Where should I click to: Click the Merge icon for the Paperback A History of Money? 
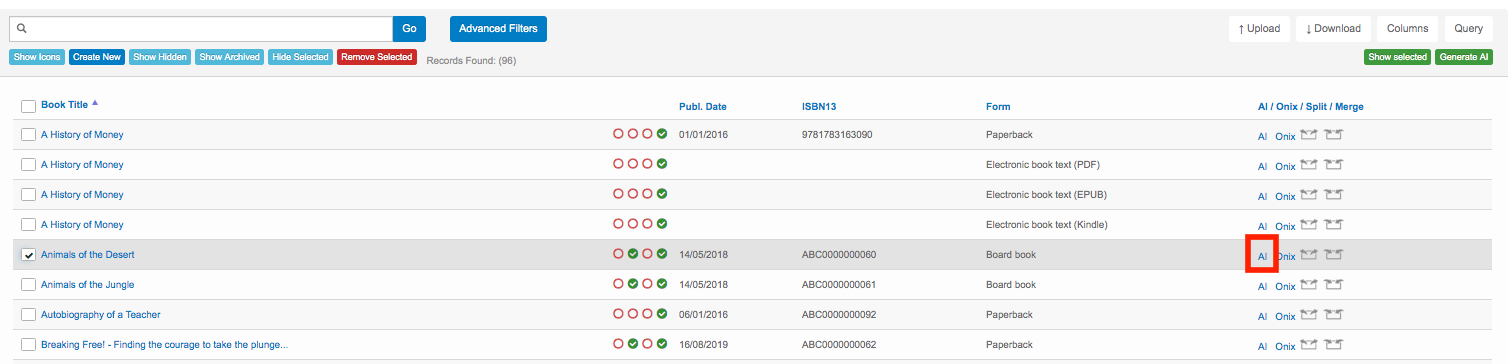pos(1333,135)
